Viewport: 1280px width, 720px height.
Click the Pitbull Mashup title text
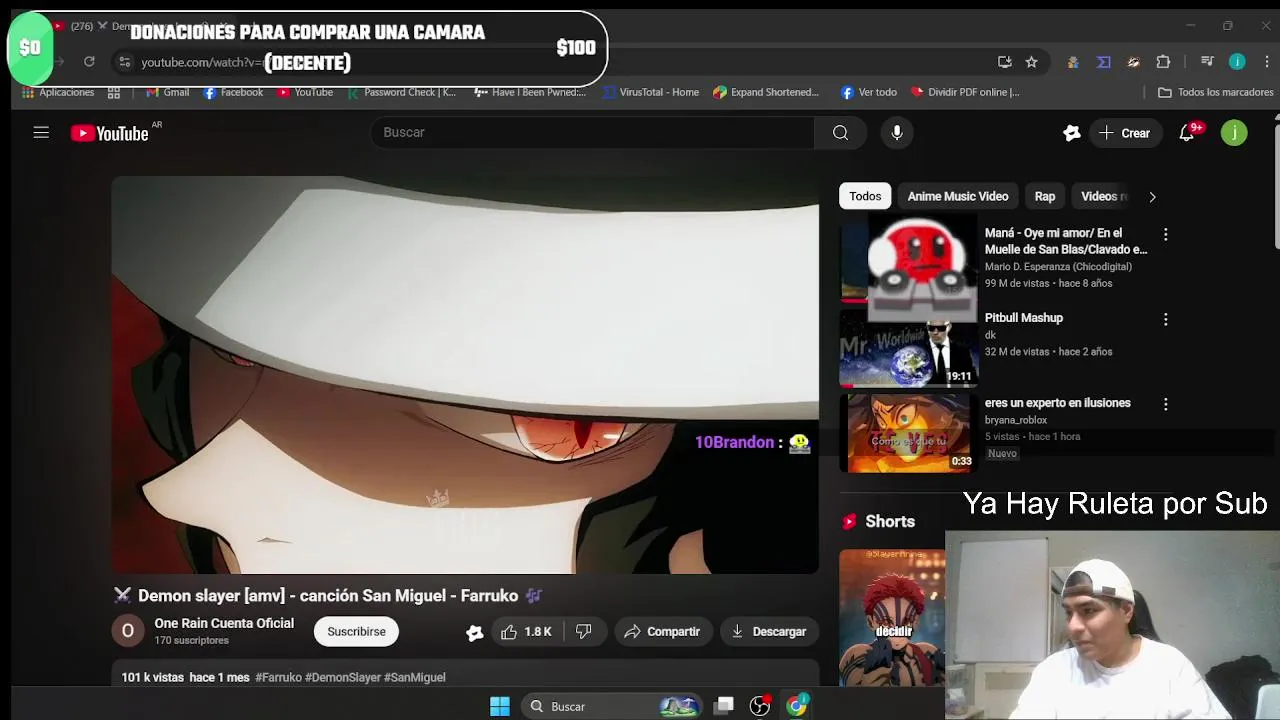pyautogui.click(x=1023, y=318)
